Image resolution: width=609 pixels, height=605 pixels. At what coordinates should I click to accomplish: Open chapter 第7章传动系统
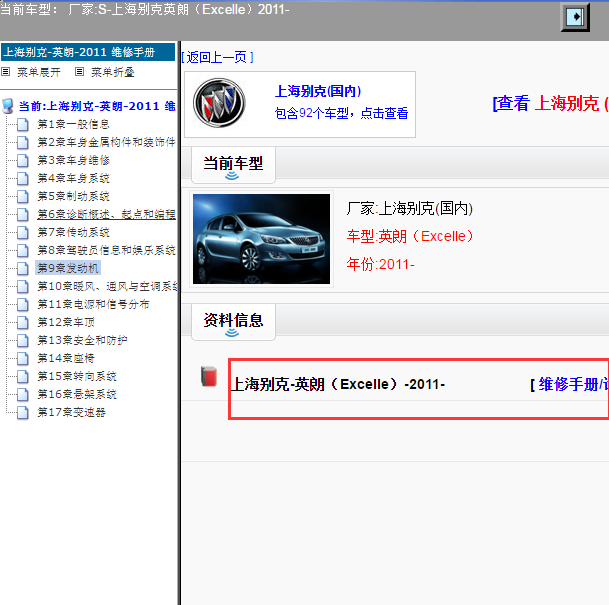coord(73,232)
